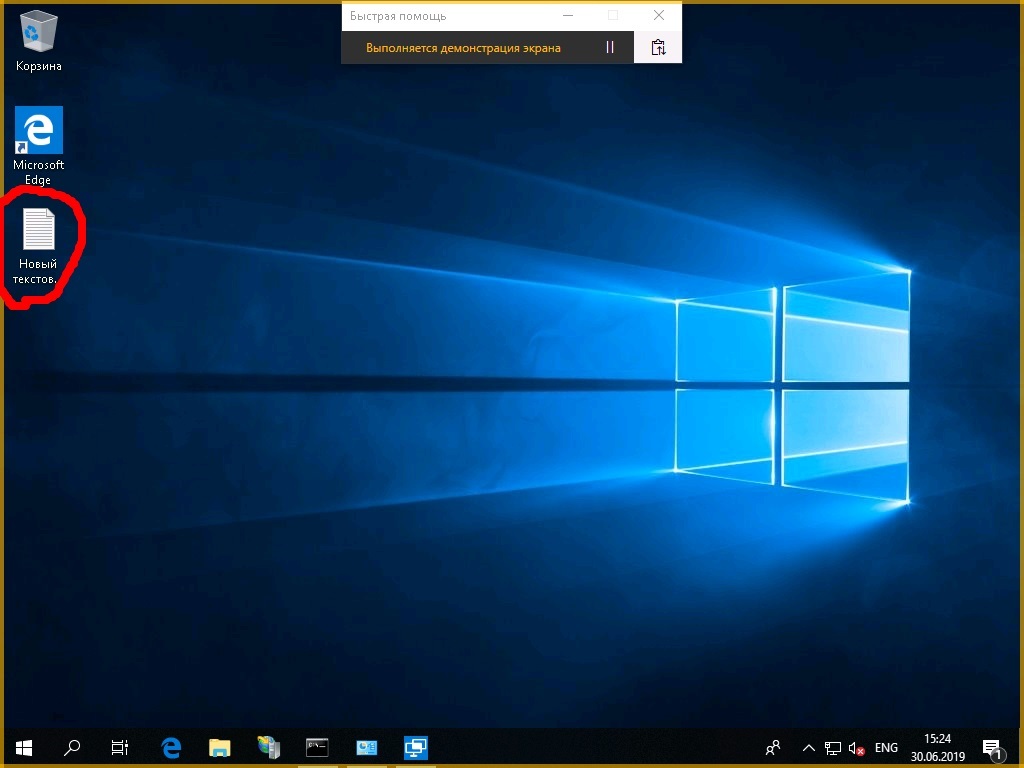1024x768 pixels.
Task: Pause the screen sharing demonstration
Action: [609, 47]
